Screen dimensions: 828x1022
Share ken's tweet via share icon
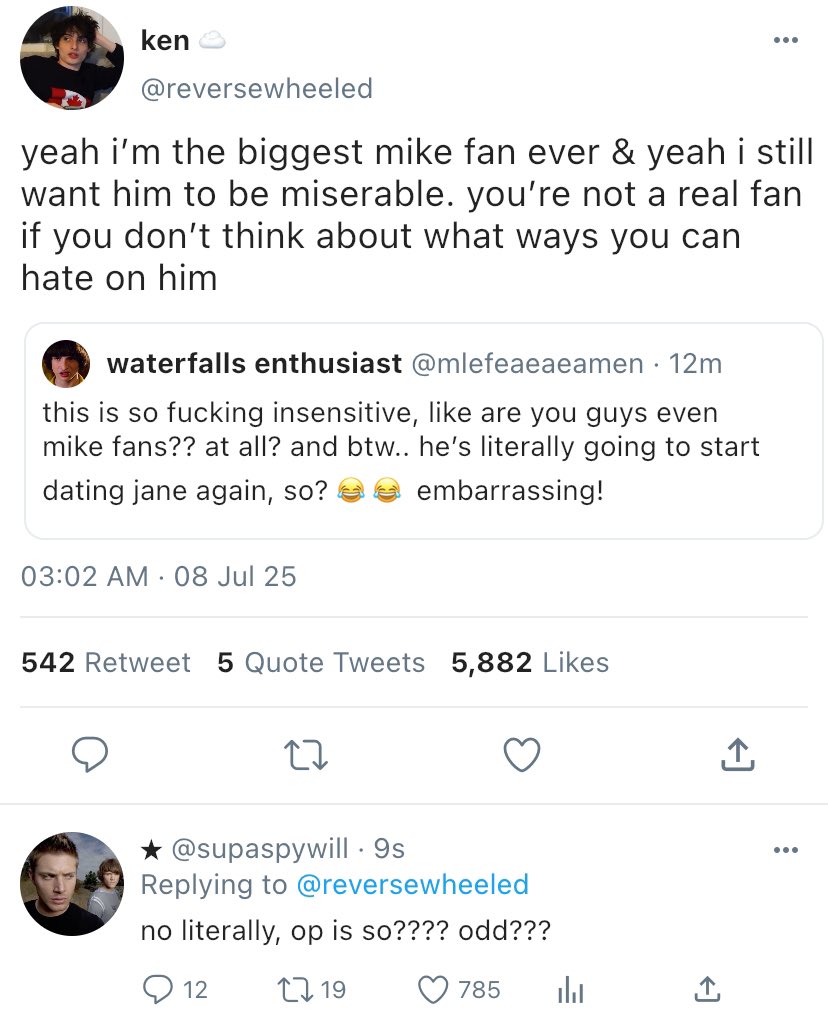point(737,755)
